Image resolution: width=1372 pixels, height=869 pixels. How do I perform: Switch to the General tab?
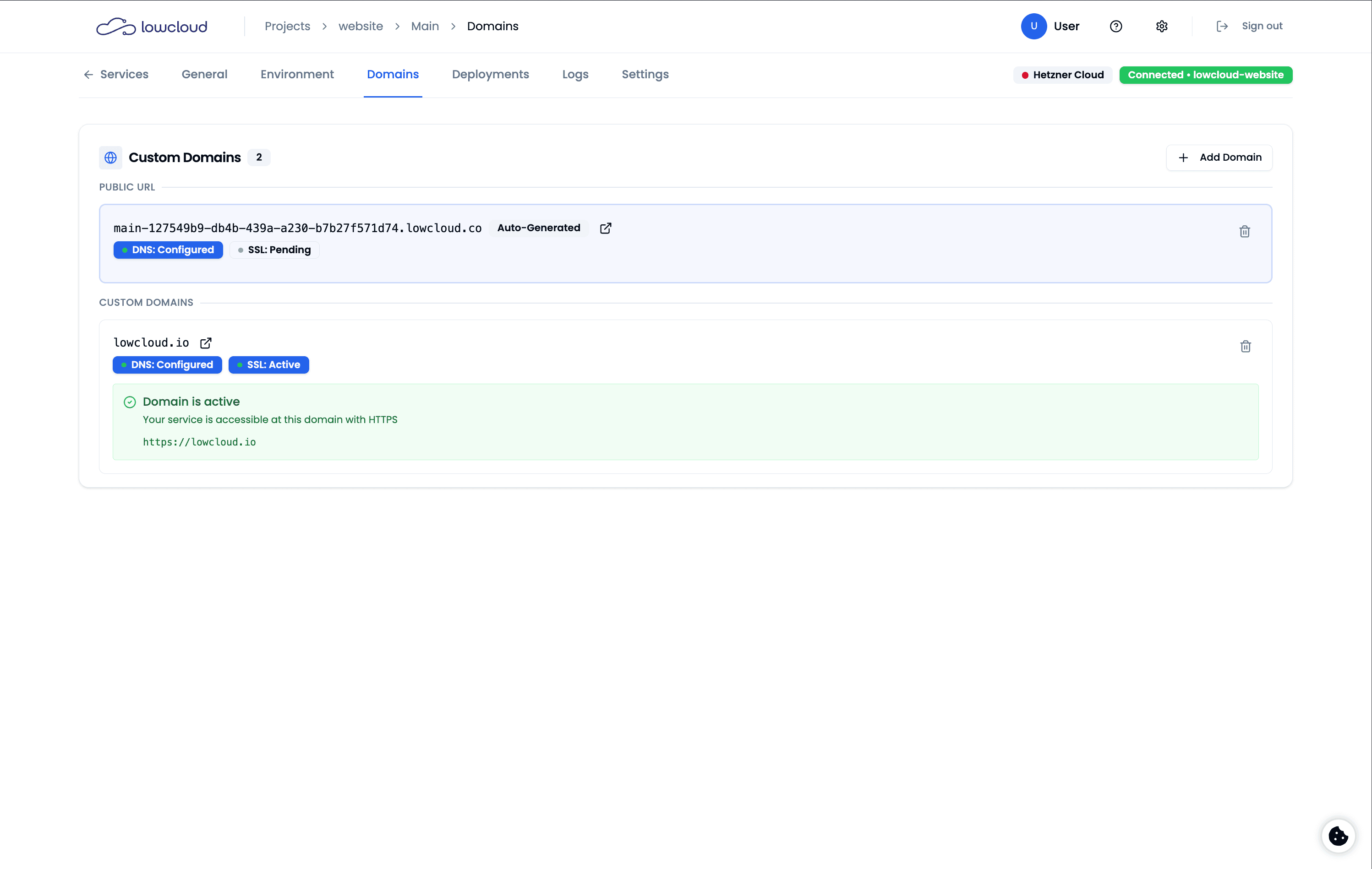[x=205, y=75]
